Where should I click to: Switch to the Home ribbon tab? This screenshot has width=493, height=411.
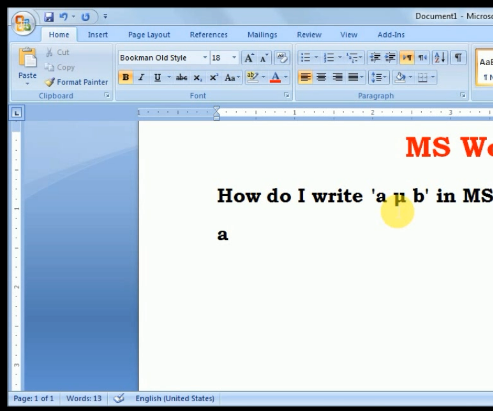pos(59,35)
